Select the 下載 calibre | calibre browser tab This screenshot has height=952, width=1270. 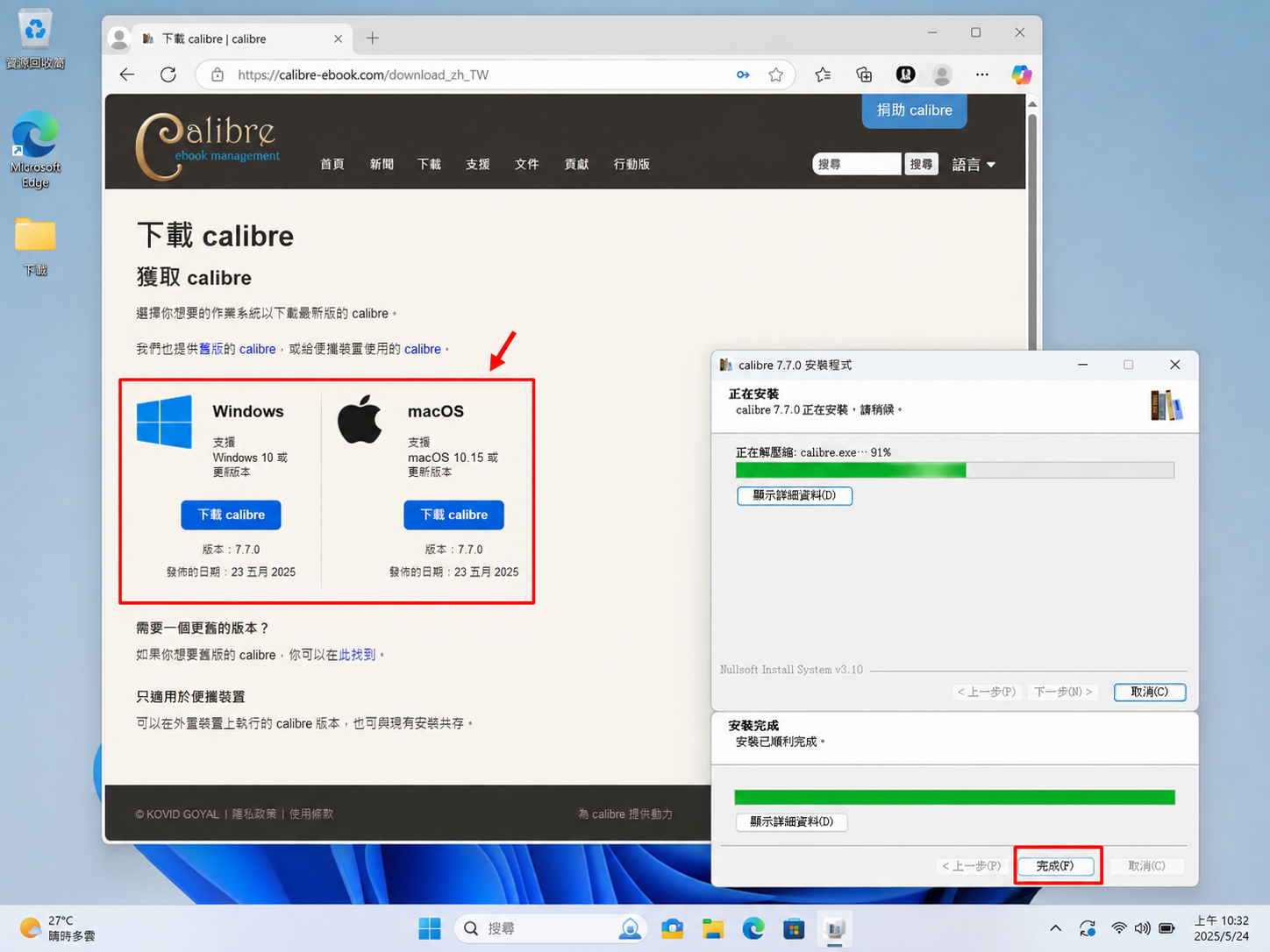click(242, 39)
